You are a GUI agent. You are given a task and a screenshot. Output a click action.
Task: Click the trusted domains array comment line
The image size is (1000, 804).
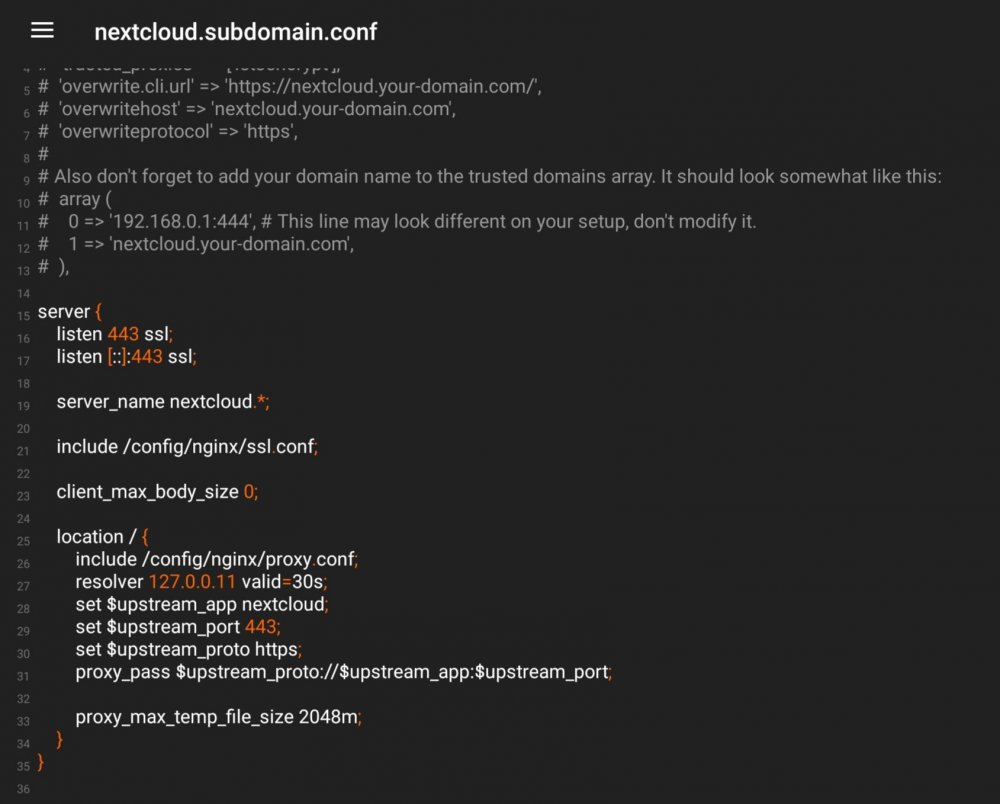[x=489, y=177]
